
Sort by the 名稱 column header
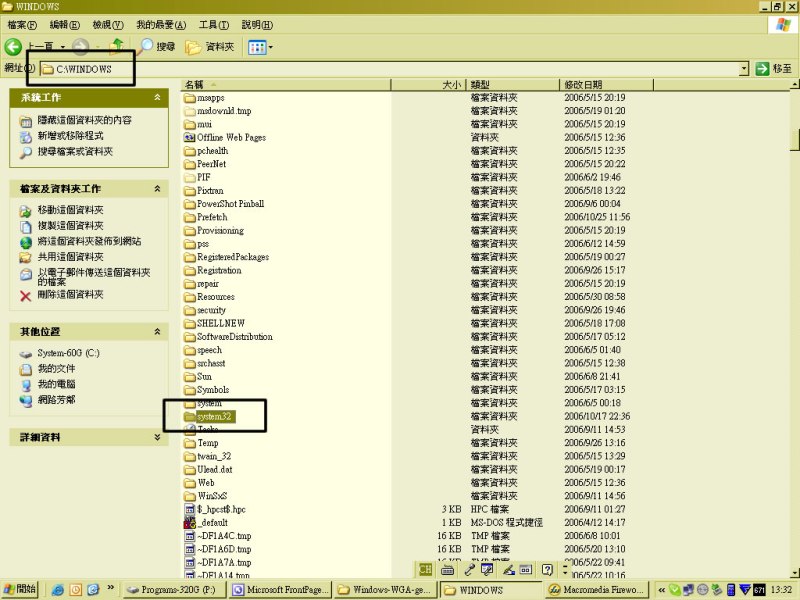coord(286,85)
